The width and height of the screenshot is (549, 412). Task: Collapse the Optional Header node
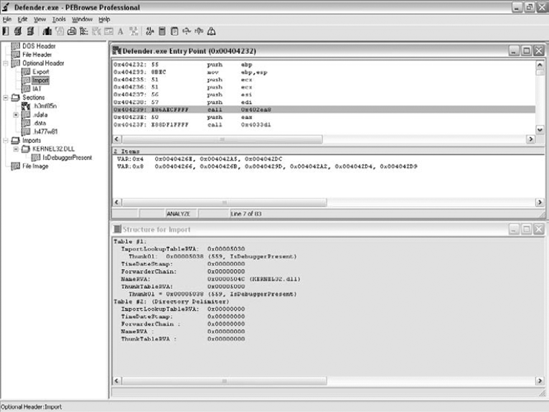tap(6, 63)
